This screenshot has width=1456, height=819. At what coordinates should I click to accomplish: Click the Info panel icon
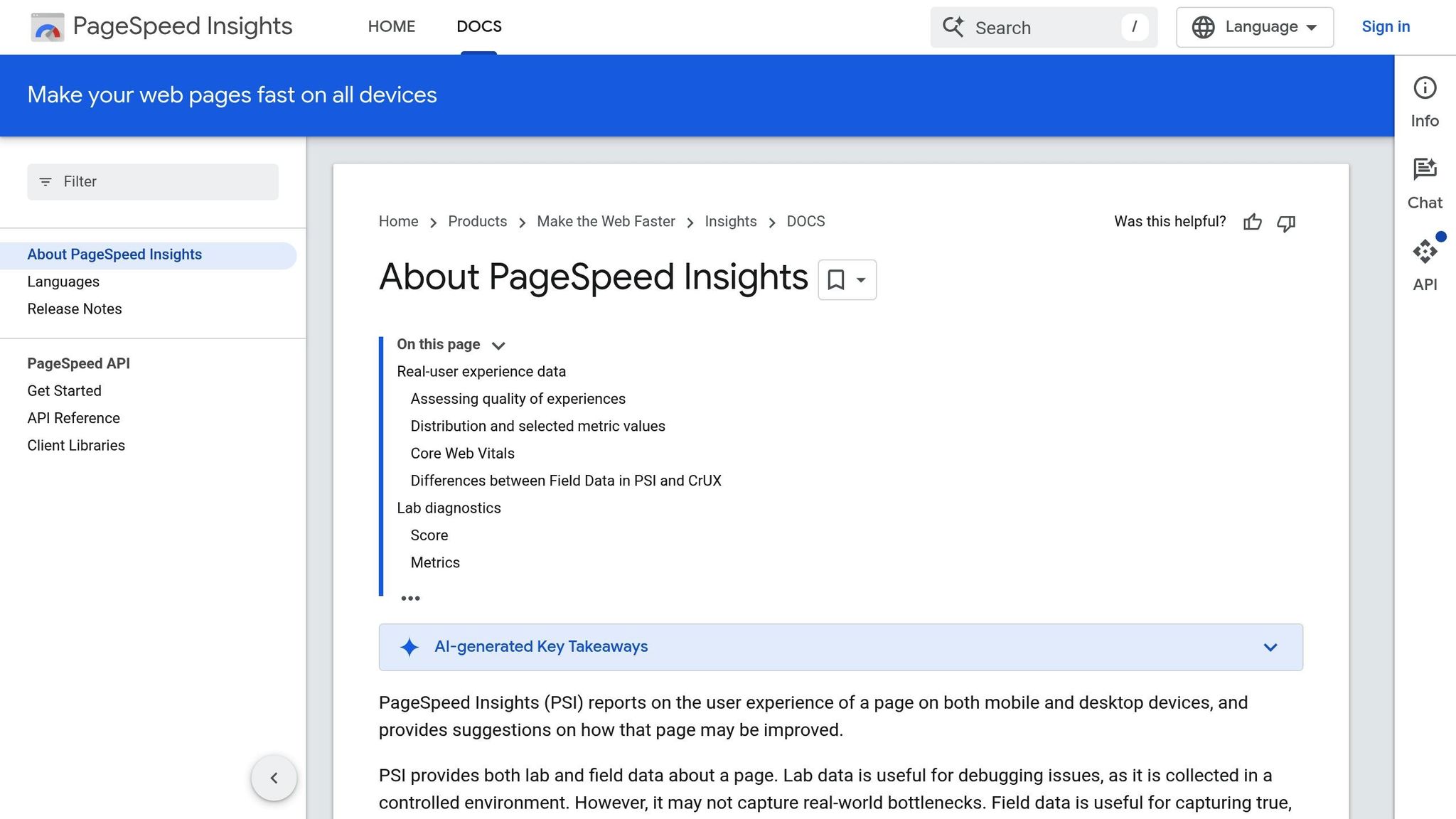pos(1425,87)
